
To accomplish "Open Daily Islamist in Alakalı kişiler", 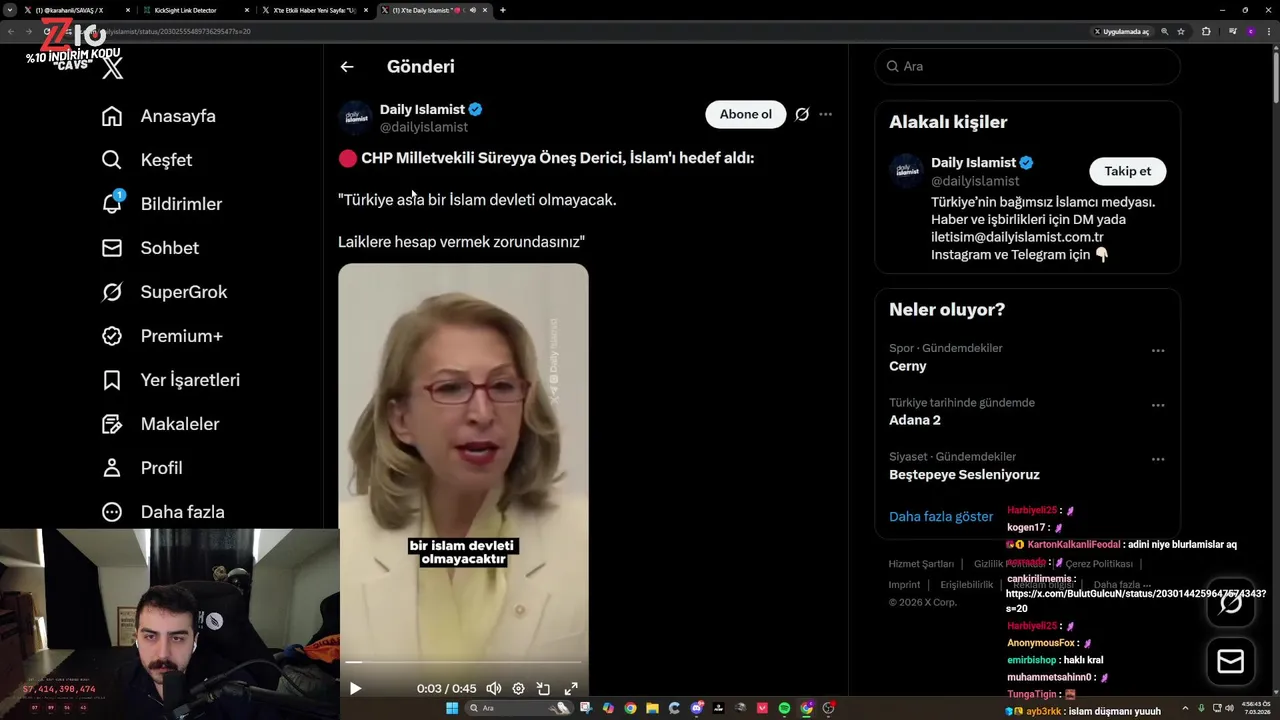I will [973, 162].
